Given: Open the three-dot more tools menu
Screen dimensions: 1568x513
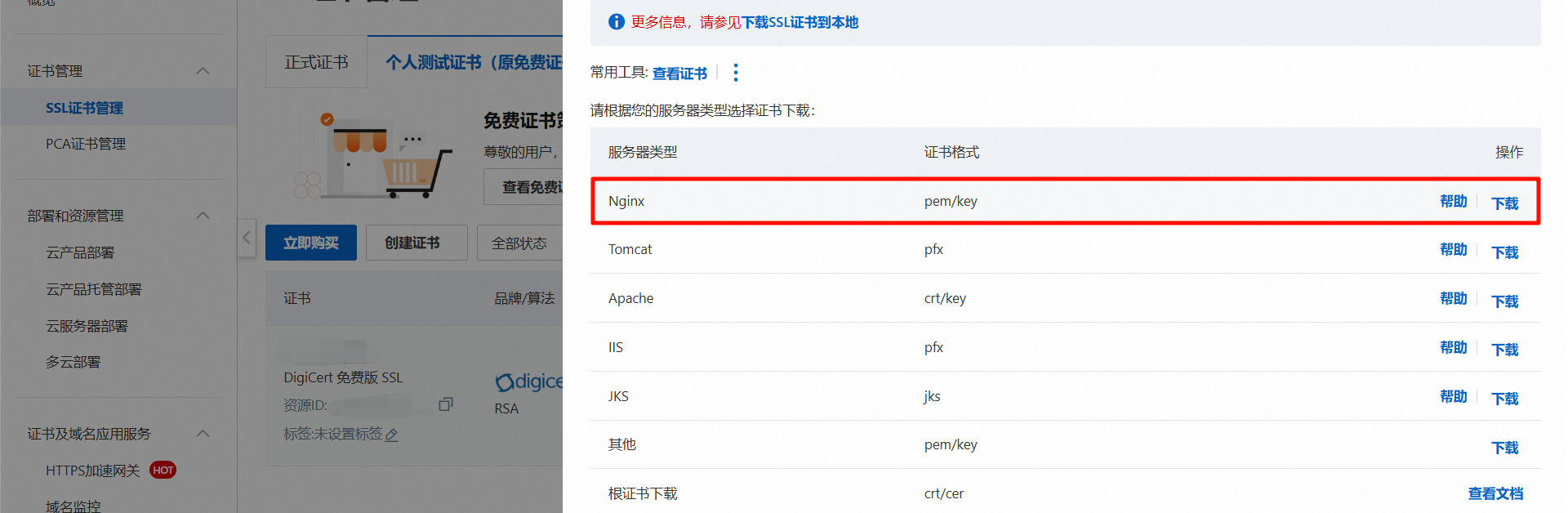Looking at the screenshot, I should [736, 73].
